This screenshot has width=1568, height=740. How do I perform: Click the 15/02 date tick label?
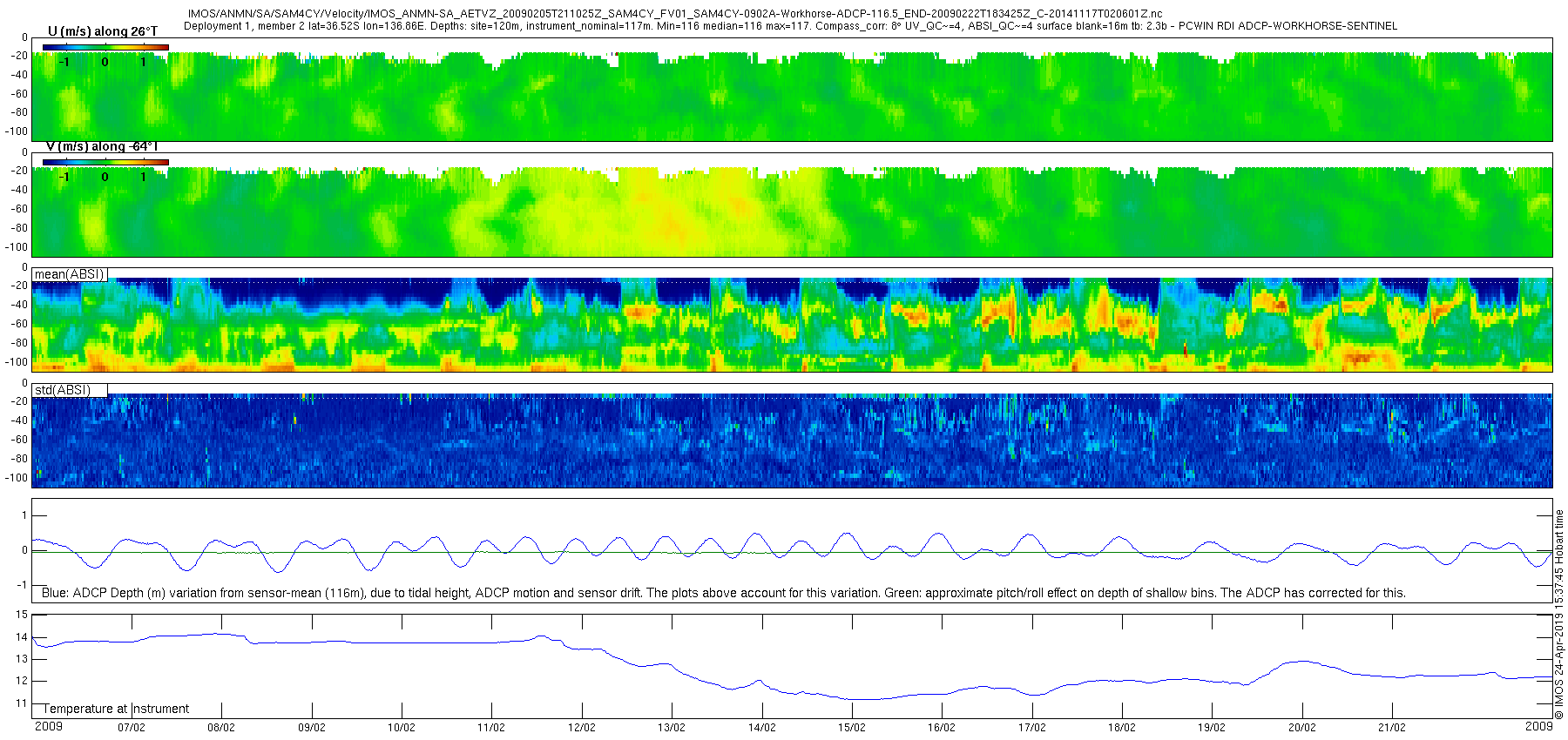click(852, 728)
